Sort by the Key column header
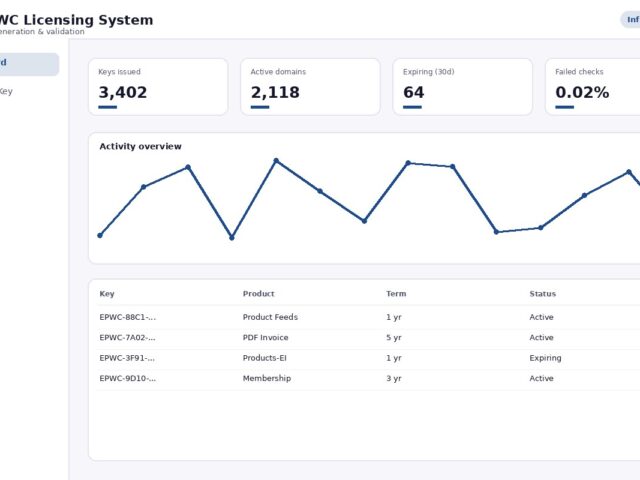 tap(107, 293)
